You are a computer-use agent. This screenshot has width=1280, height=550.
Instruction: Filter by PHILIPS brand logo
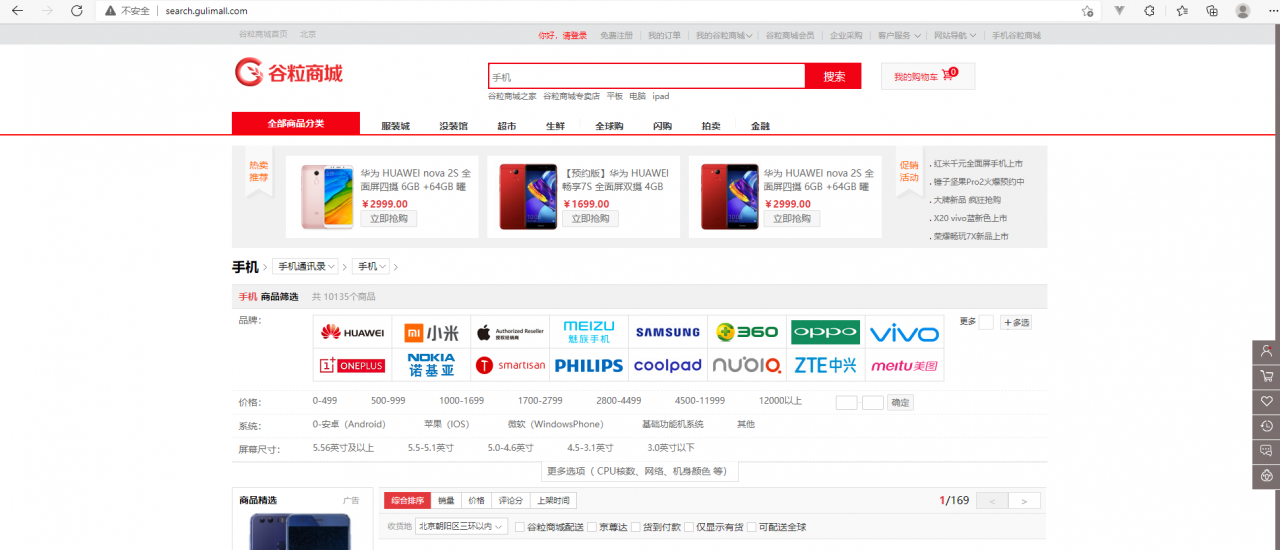pos(589,366)
